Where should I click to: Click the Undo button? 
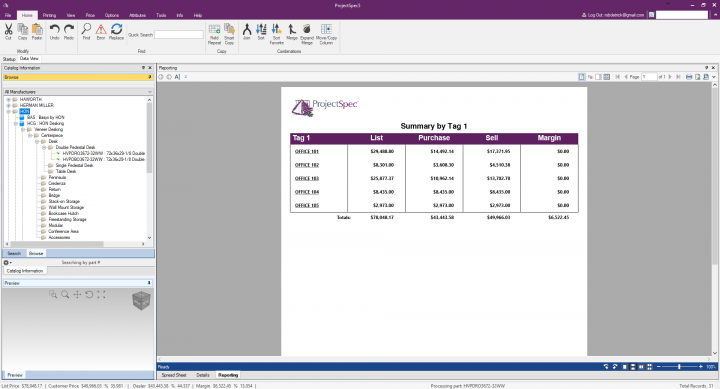54,32
